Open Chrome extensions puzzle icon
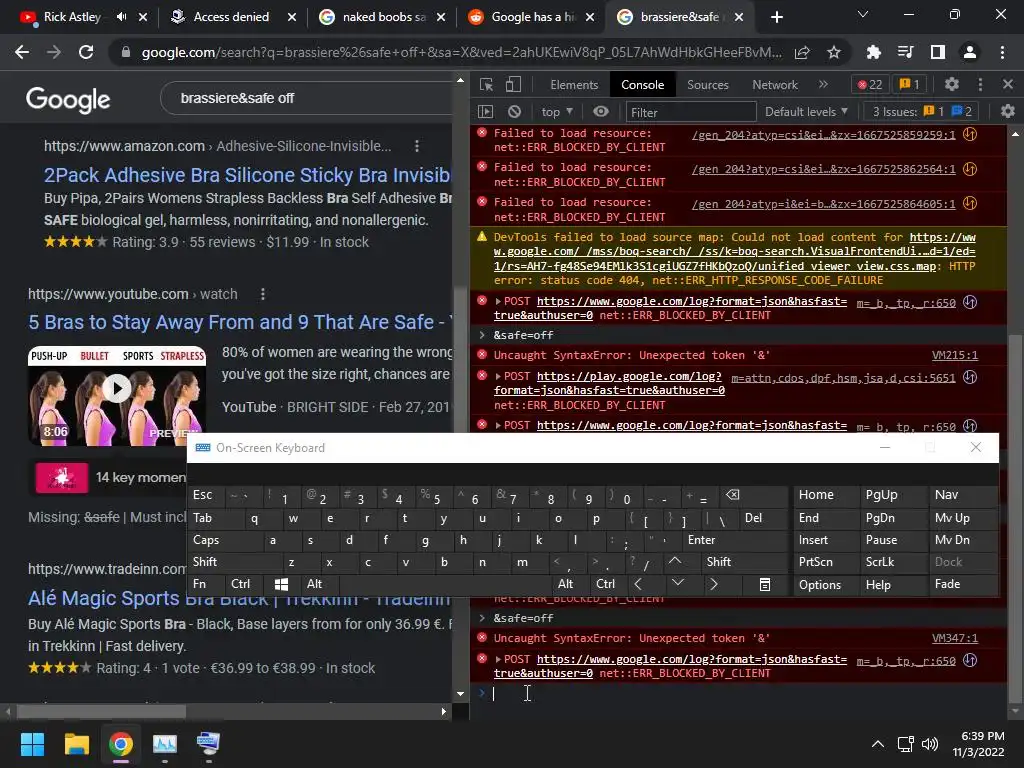 pos(873,52)
